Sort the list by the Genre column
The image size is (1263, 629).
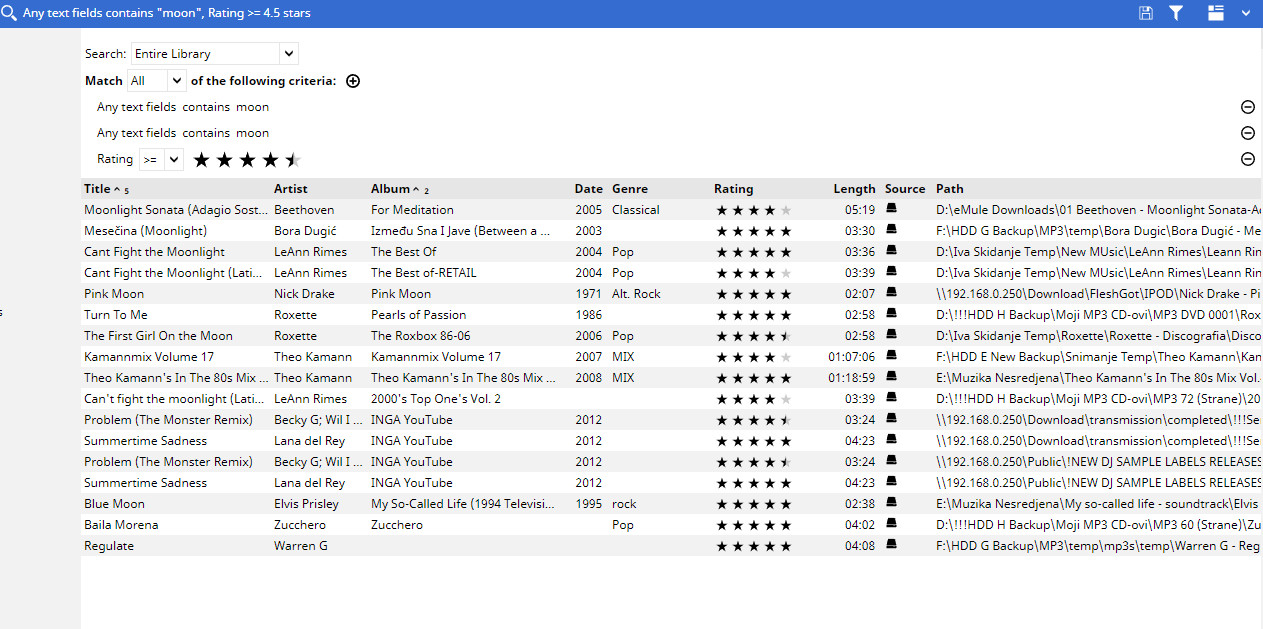[x=630, y=189]
